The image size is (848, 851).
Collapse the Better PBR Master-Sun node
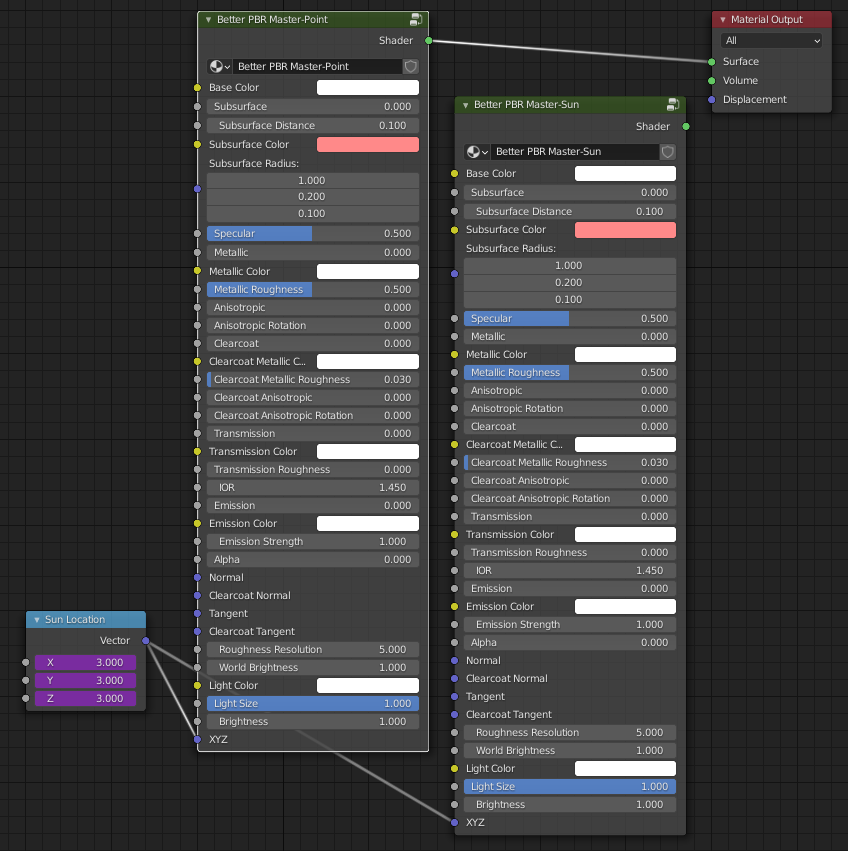(464, 104)
